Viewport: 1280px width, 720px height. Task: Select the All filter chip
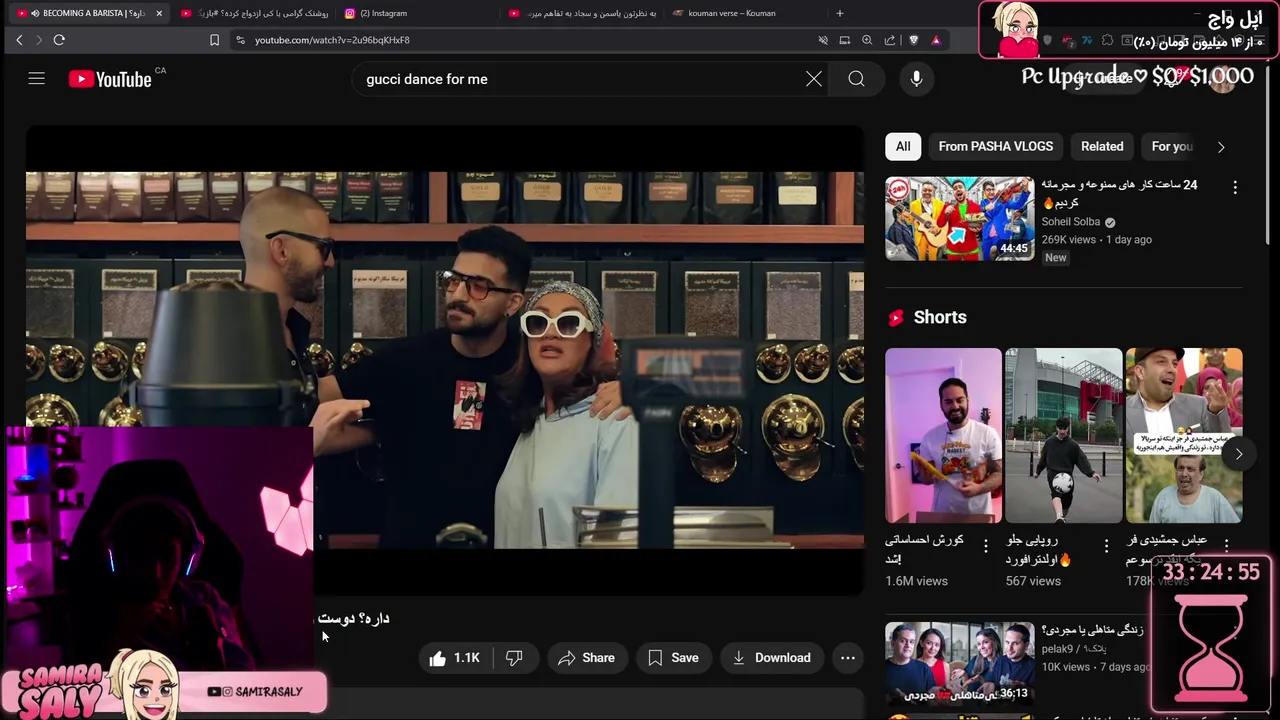tap(903, 146)
